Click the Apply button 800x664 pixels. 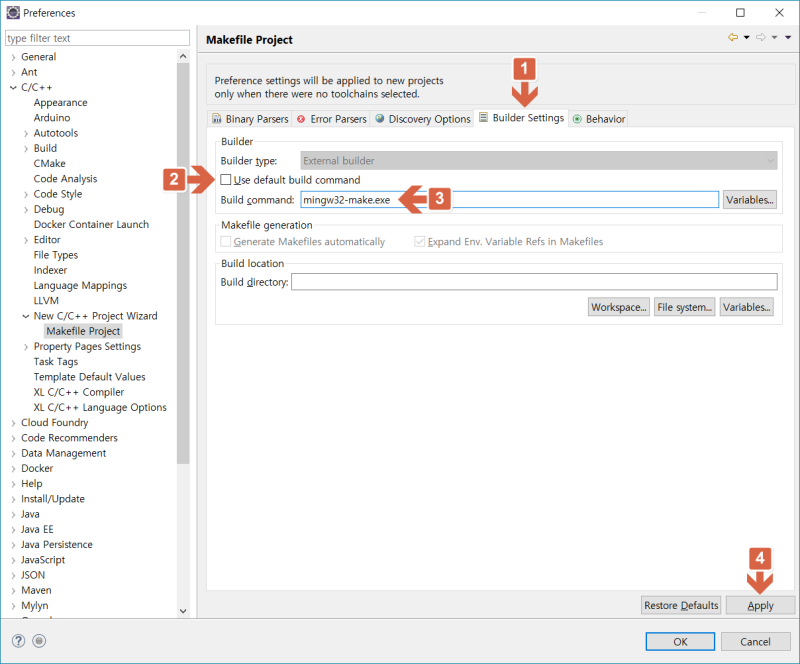[760, 605]
